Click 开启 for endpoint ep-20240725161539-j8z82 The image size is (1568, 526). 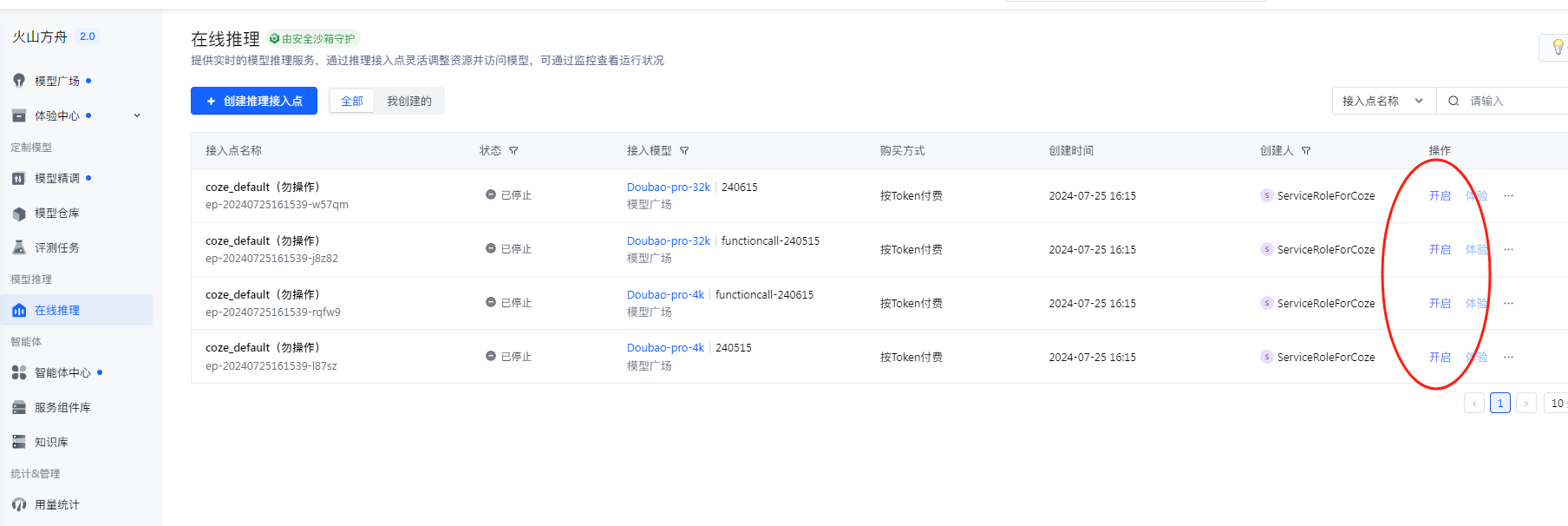point(1440,249)
